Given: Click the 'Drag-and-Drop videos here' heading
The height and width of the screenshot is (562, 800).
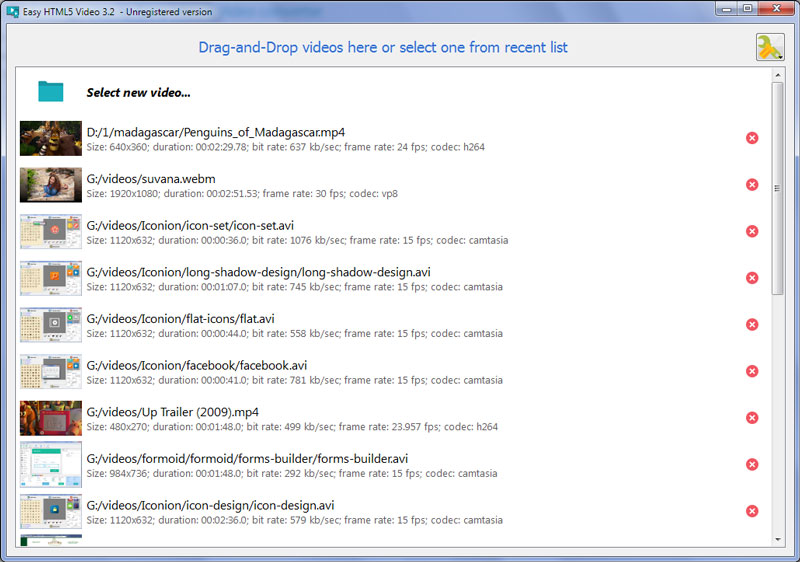Looking at the screenshot, I should 383,47.
